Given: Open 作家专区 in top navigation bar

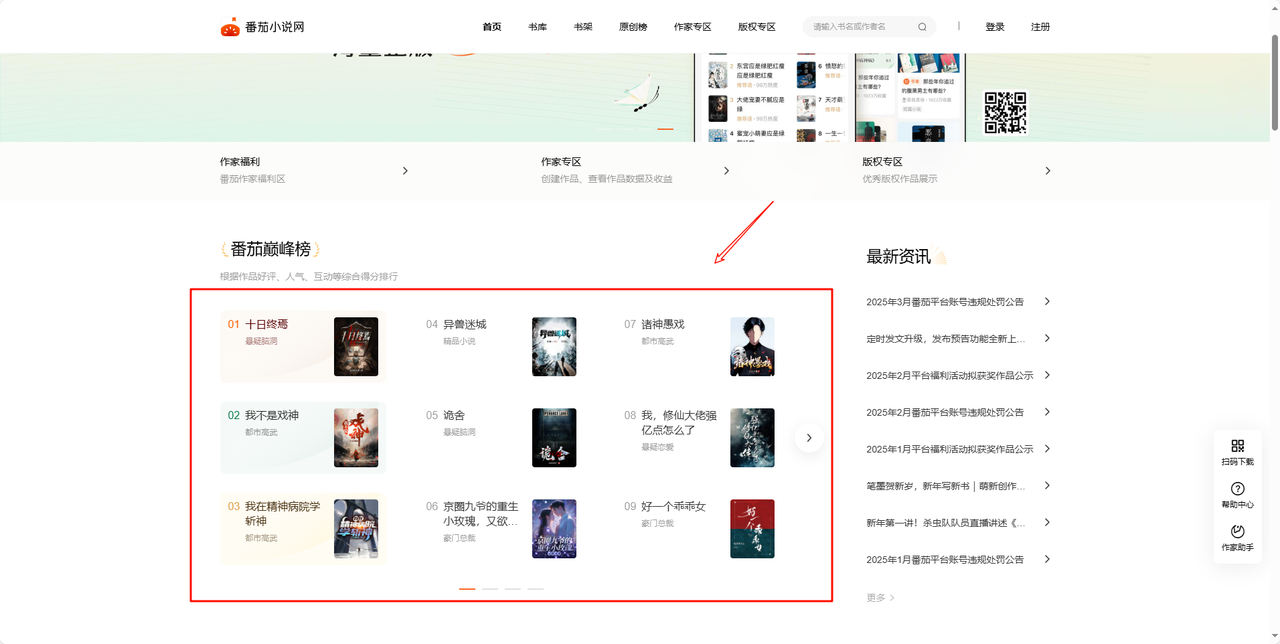Looking at the screenshot, I should pyautogui.click(x=692, y=27).
